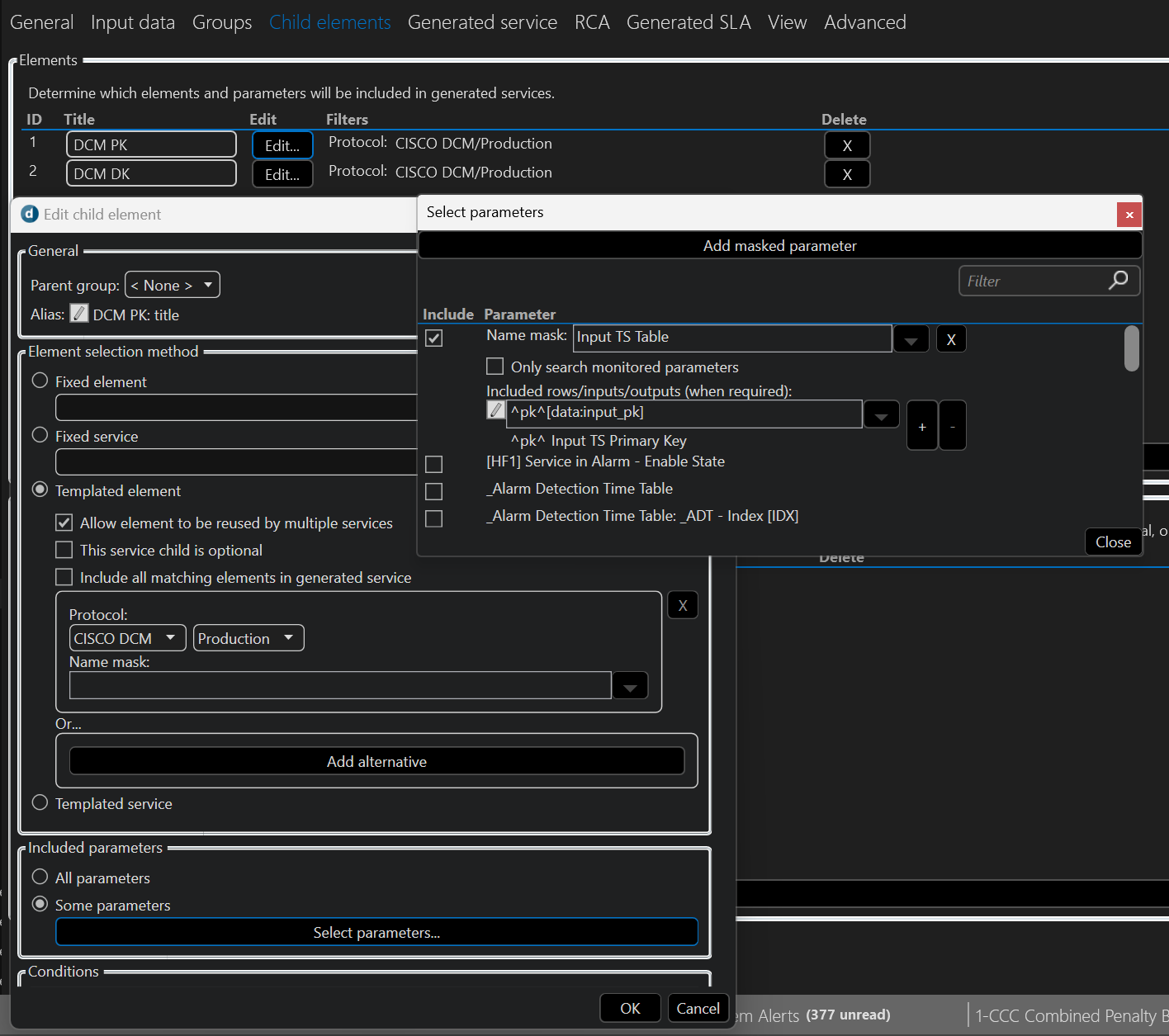
Task: Click the Add masked parameter button
Action: click(779, 246)
